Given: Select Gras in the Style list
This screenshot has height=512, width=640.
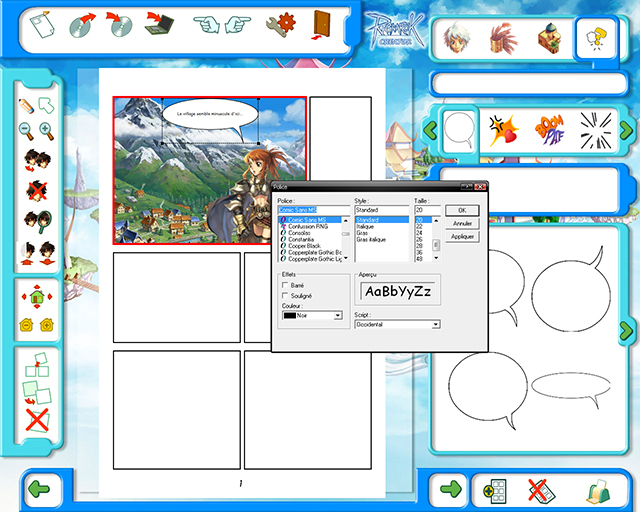Looking at the screenshot, I should pos(362,233).
